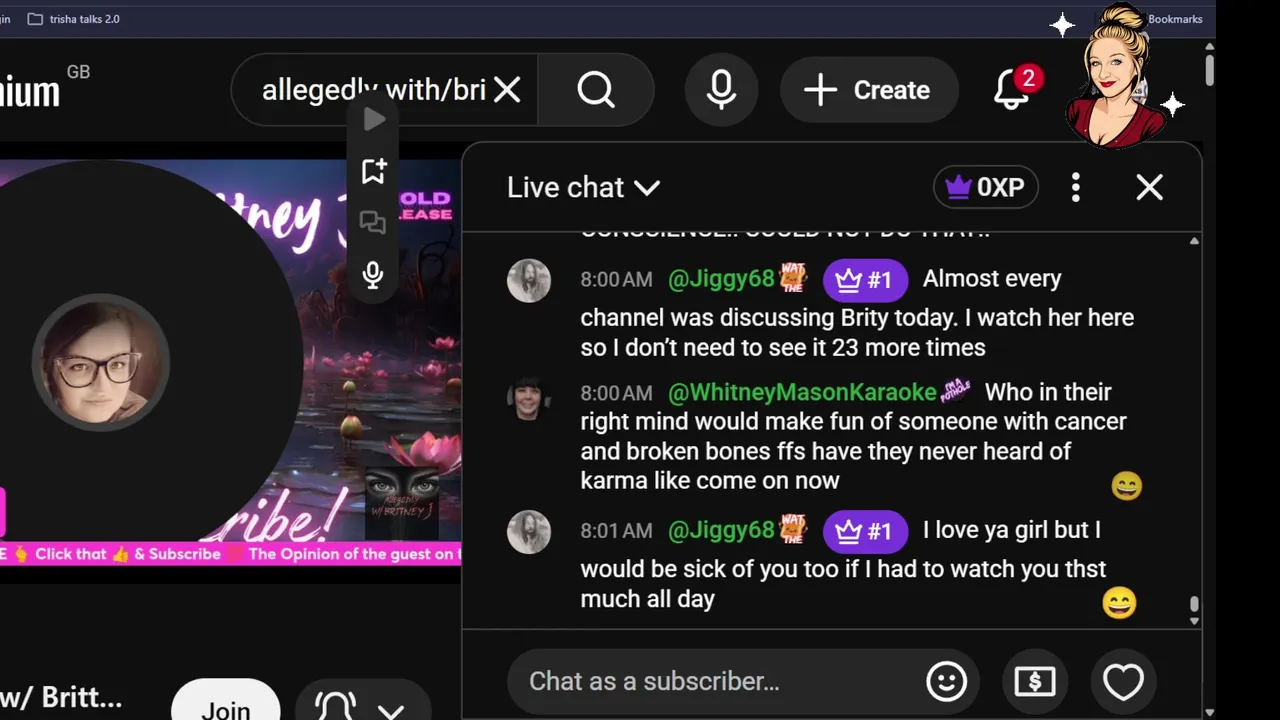Click the Create button
The image size is (1280, 720).
868,90
